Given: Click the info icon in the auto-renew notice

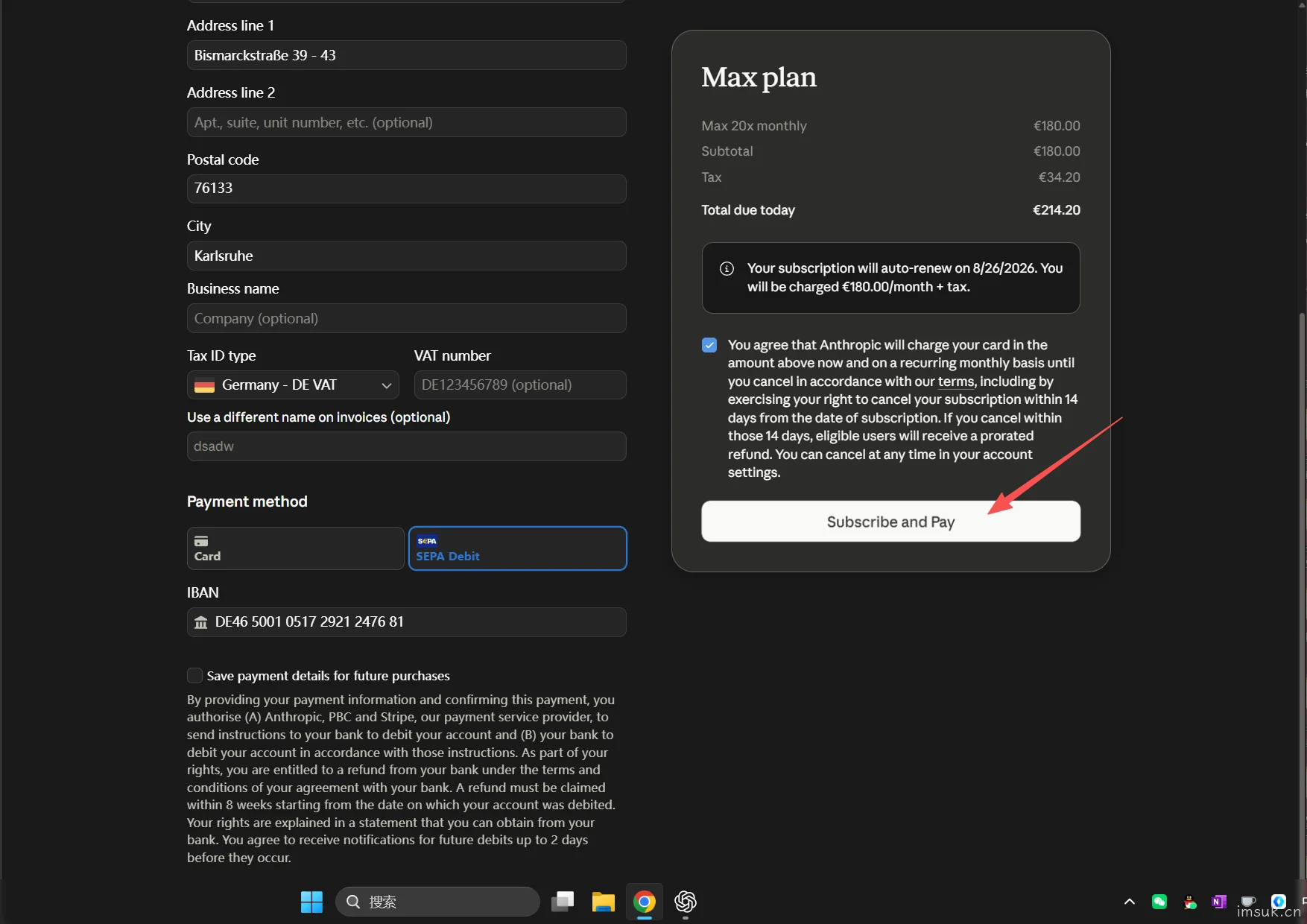Looking at the screenshot, I should pos(727,269).
